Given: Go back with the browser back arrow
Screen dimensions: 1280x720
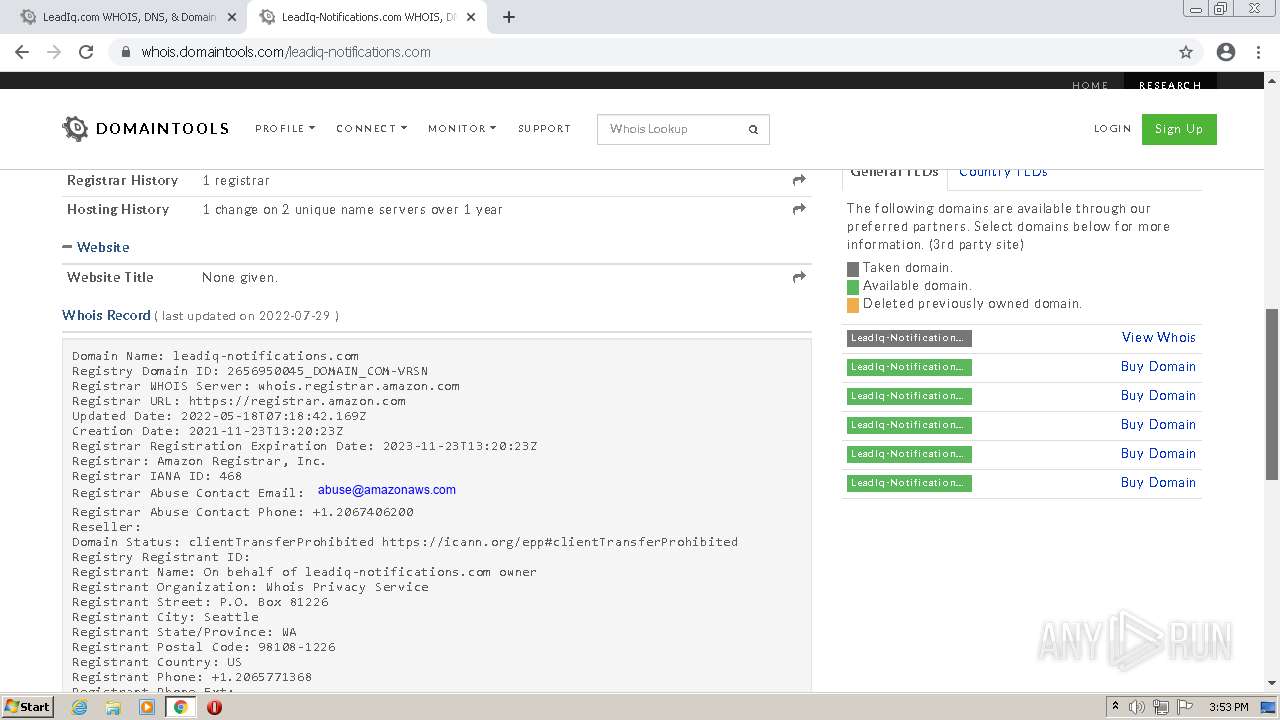Looking at the screenshot, I should click(22, 52).
